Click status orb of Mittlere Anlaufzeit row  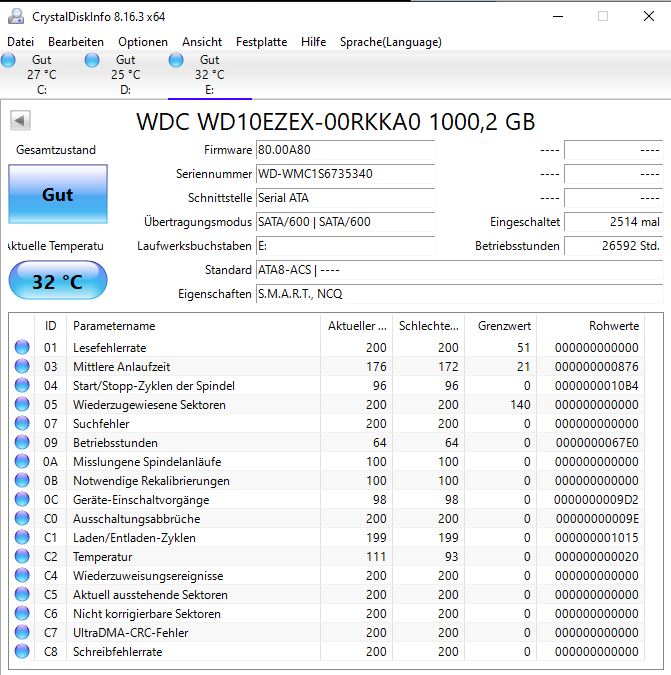22,366
